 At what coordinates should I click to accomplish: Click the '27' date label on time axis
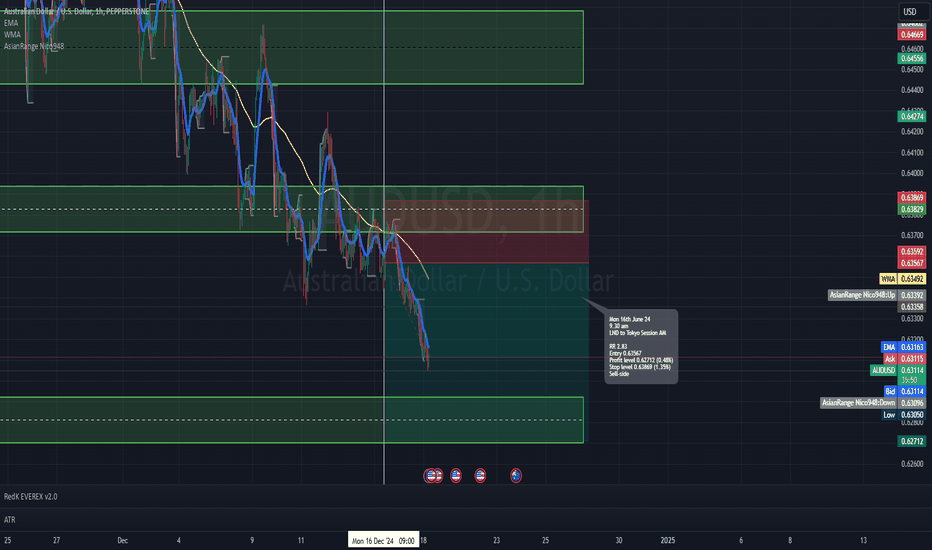56,540
